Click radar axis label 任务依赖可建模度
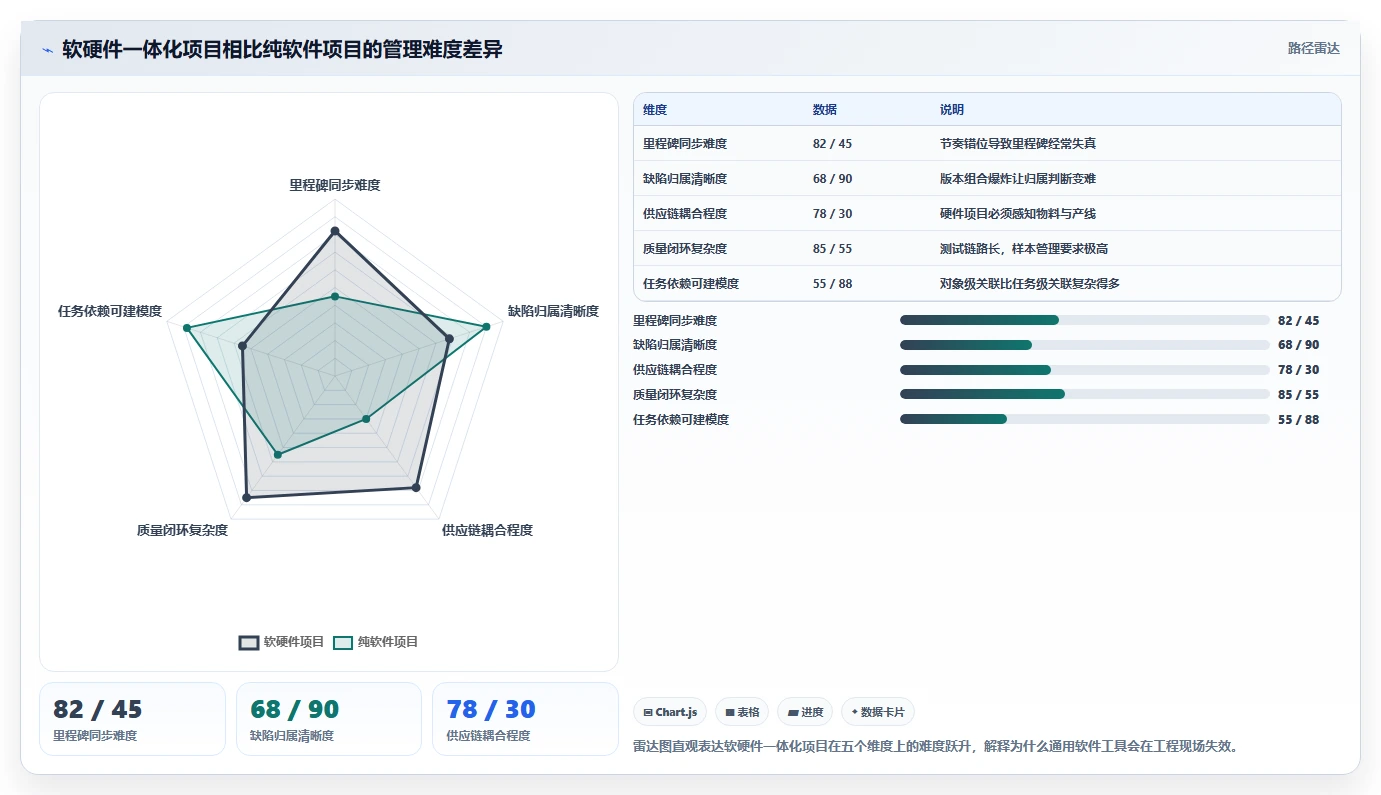Image resolution: width=1381 pixels, height=795 pixels. (110, 311)
